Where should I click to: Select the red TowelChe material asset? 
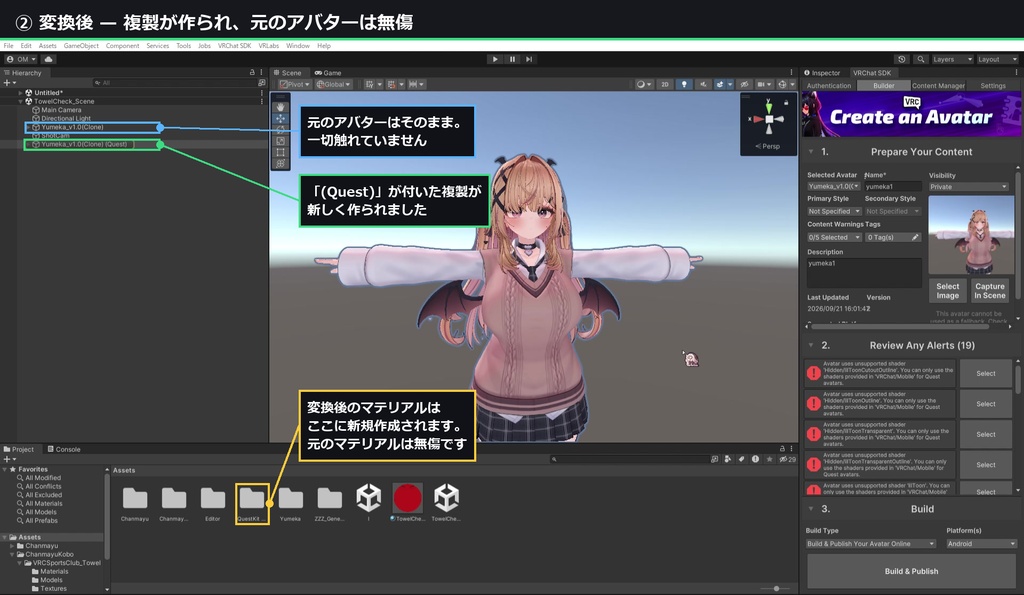click(408, 502)
